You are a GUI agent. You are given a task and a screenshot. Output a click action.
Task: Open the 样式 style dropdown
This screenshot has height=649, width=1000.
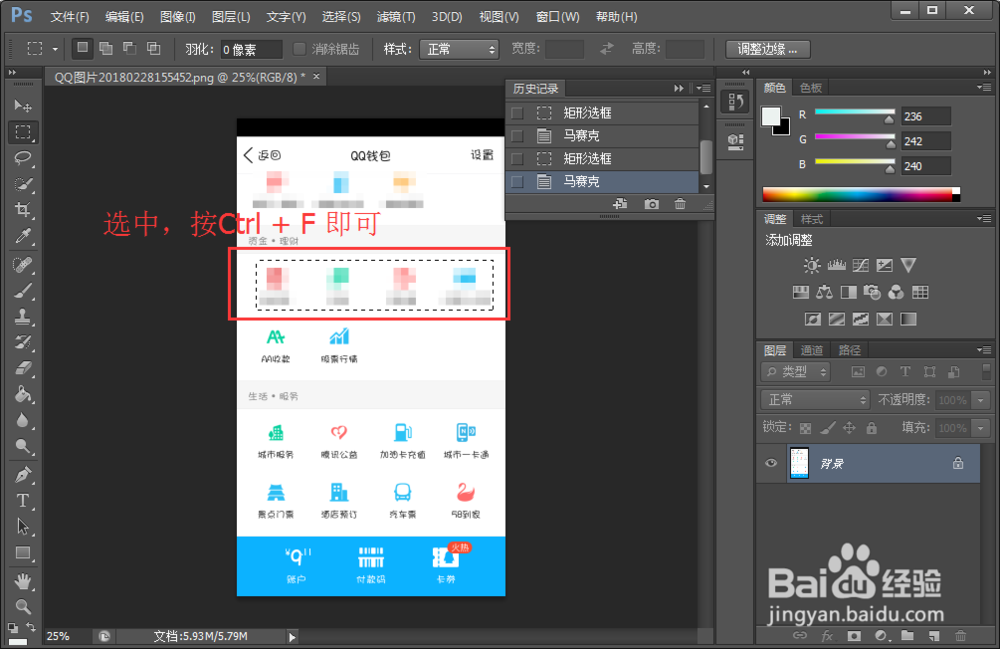(459, 49)
